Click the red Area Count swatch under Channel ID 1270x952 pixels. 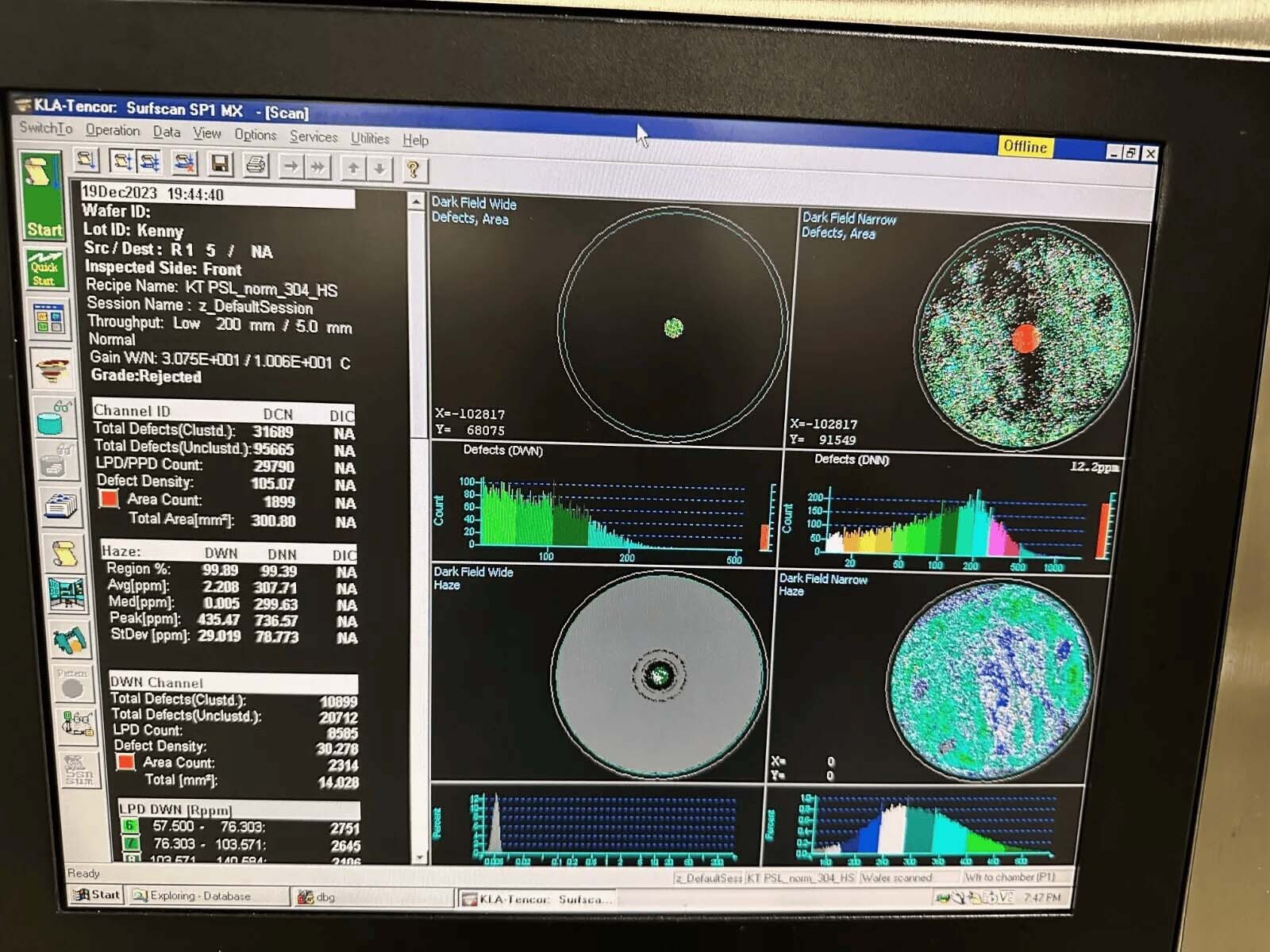(x=109, y=499)
